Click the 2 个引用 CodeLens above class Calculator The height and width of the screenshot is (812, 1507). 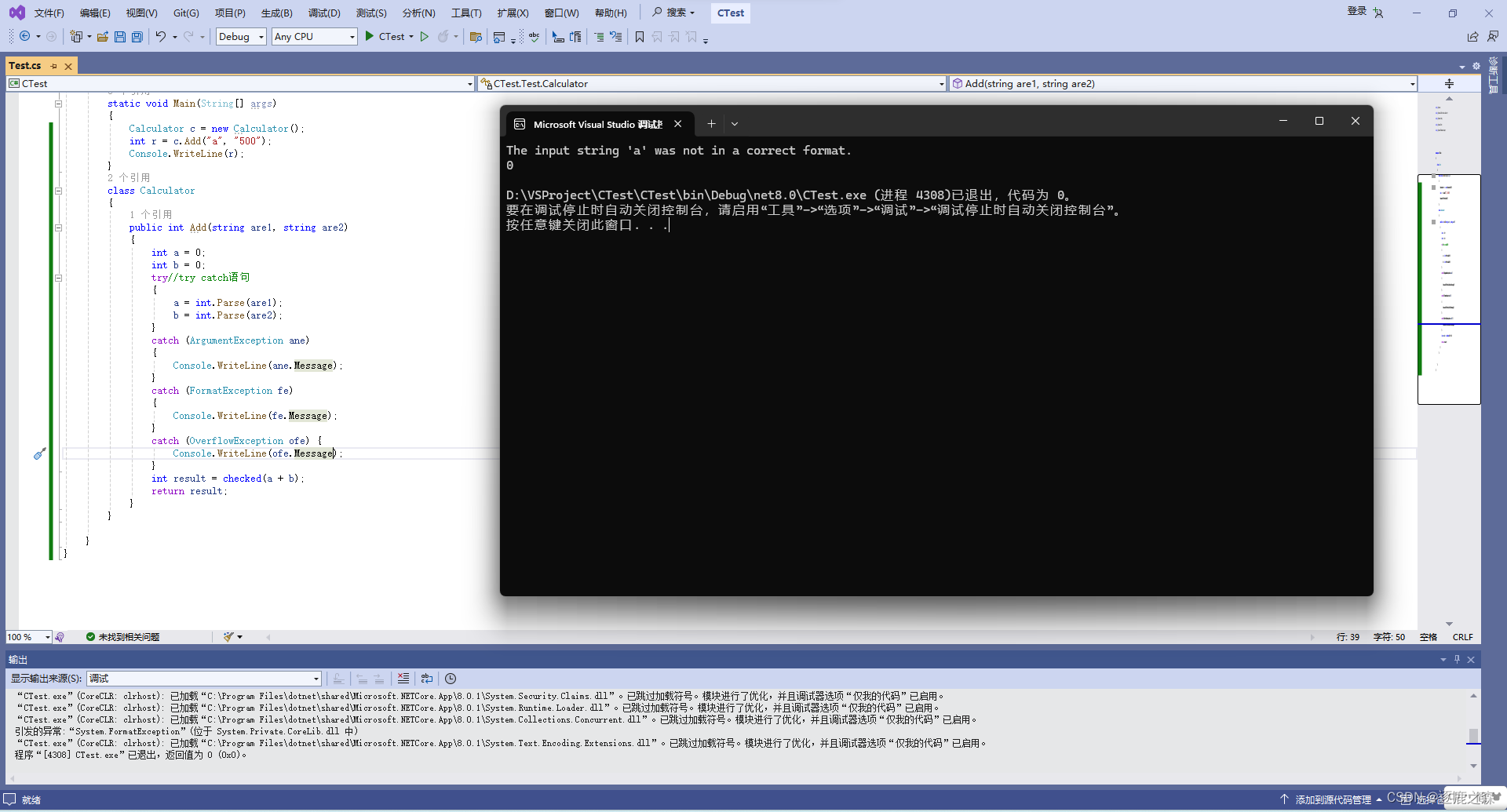click(129, 177)
